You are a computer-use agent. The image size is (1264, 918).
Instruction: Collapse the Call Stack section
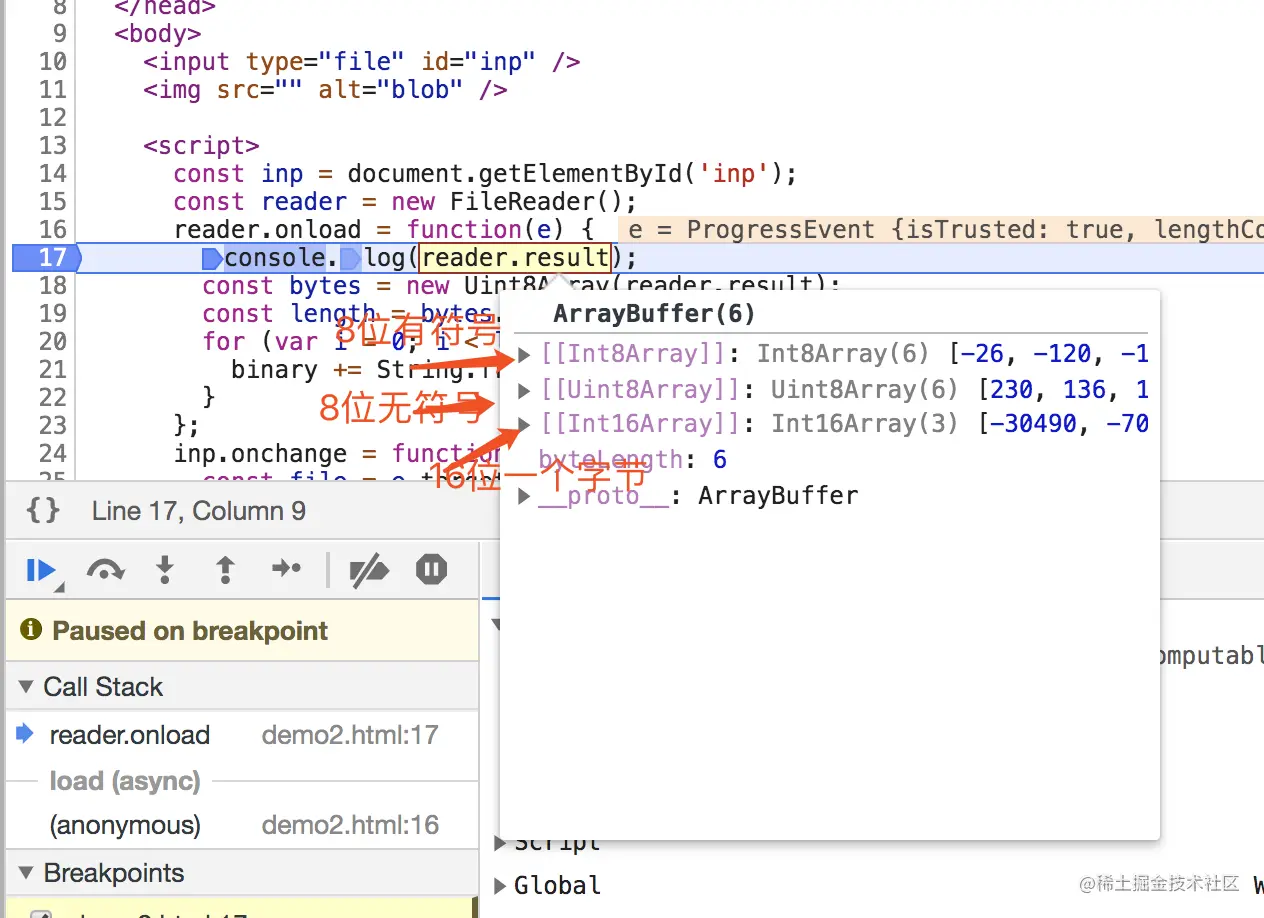click(26, 687)
